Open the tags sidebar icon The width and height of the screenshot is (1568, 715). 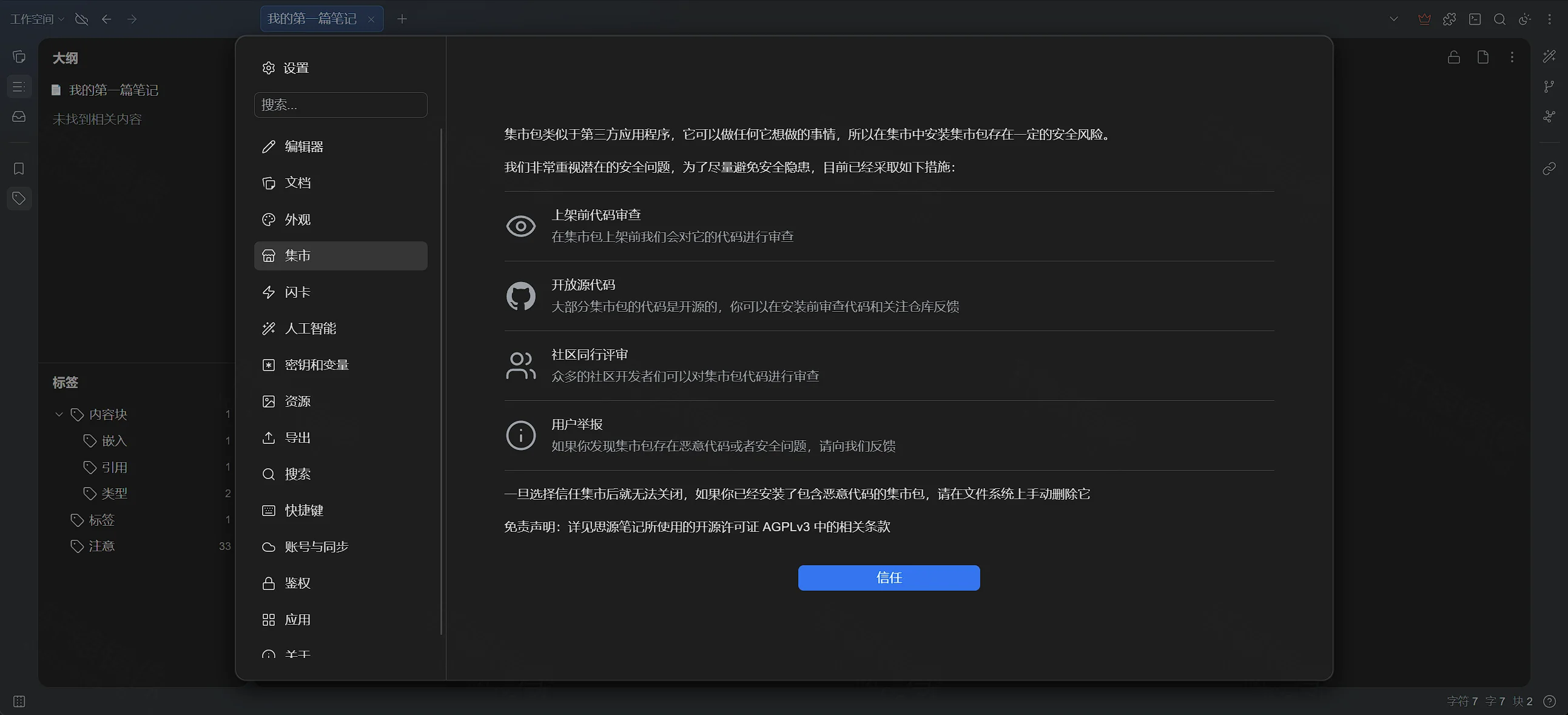(19, 198)
